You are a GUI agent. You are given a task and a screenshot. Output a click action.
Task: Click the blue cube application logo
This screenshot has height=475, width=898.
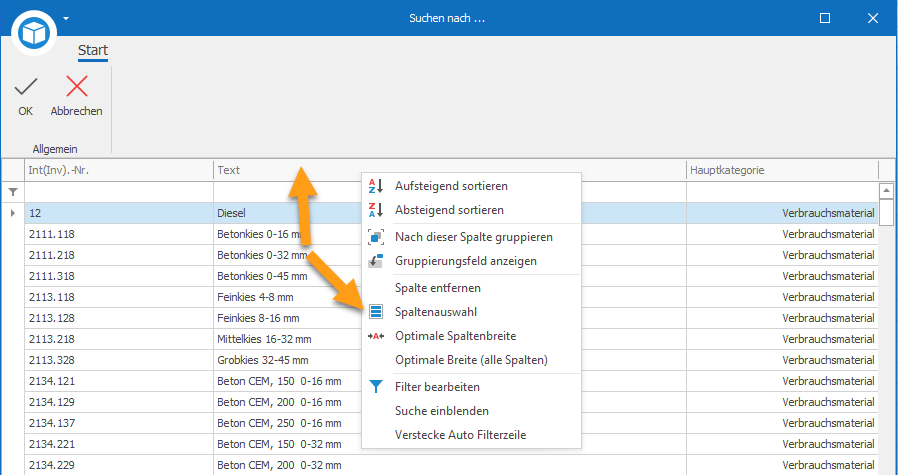coord(34,33)
